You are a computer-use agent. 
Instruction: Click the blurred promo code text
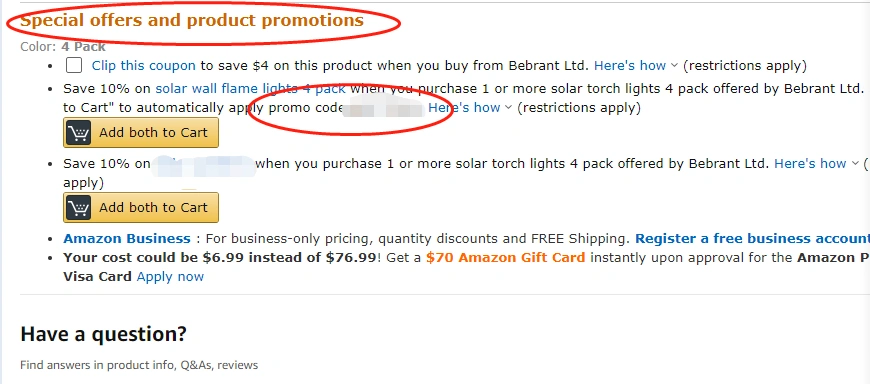(384, 108)
